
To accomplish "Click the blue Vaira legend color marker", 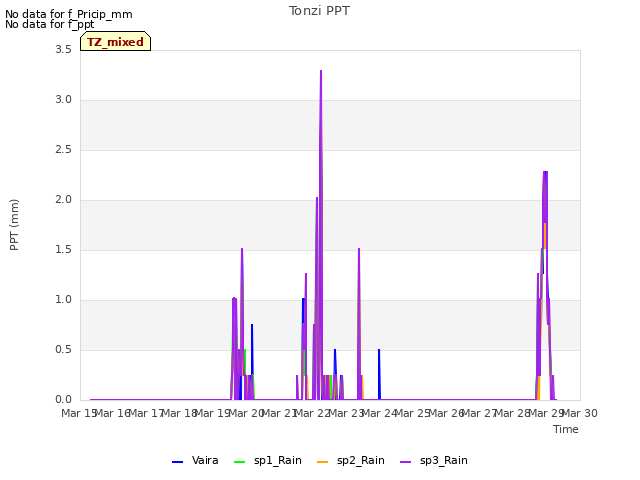I will click(x=178, y=462).
